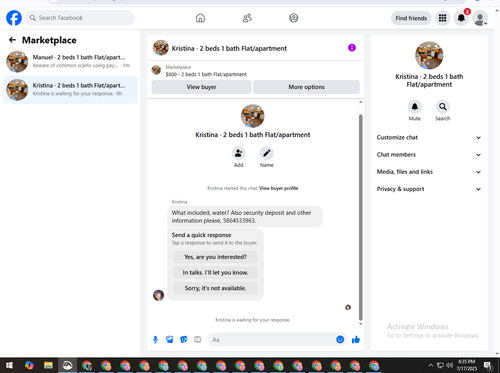Open the taskbar clock showing 6:35 PM

coord(467,365)
